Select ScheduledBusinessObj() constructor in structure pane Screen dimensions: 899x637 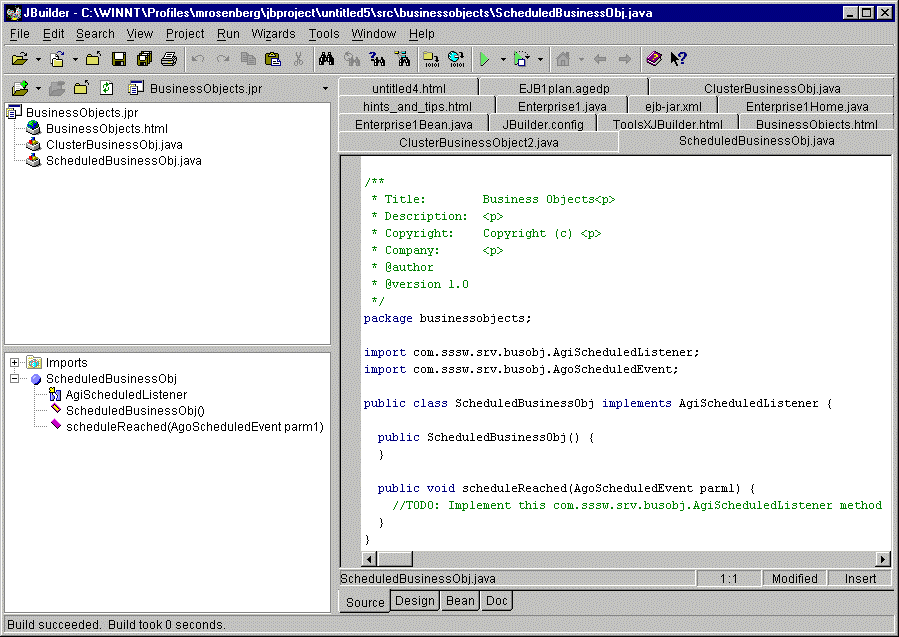point(135,411)
